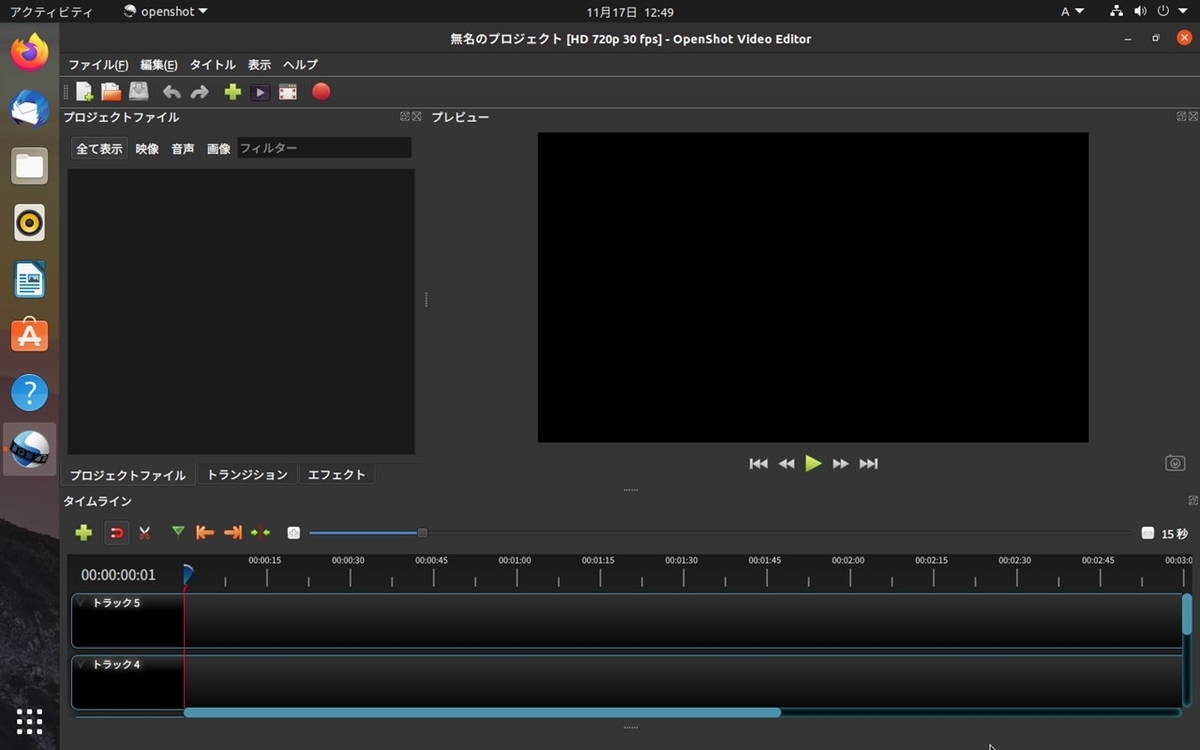Fast forward the preview playback
Viewport: 1200px width, 750px height.
tap(841, 464)
